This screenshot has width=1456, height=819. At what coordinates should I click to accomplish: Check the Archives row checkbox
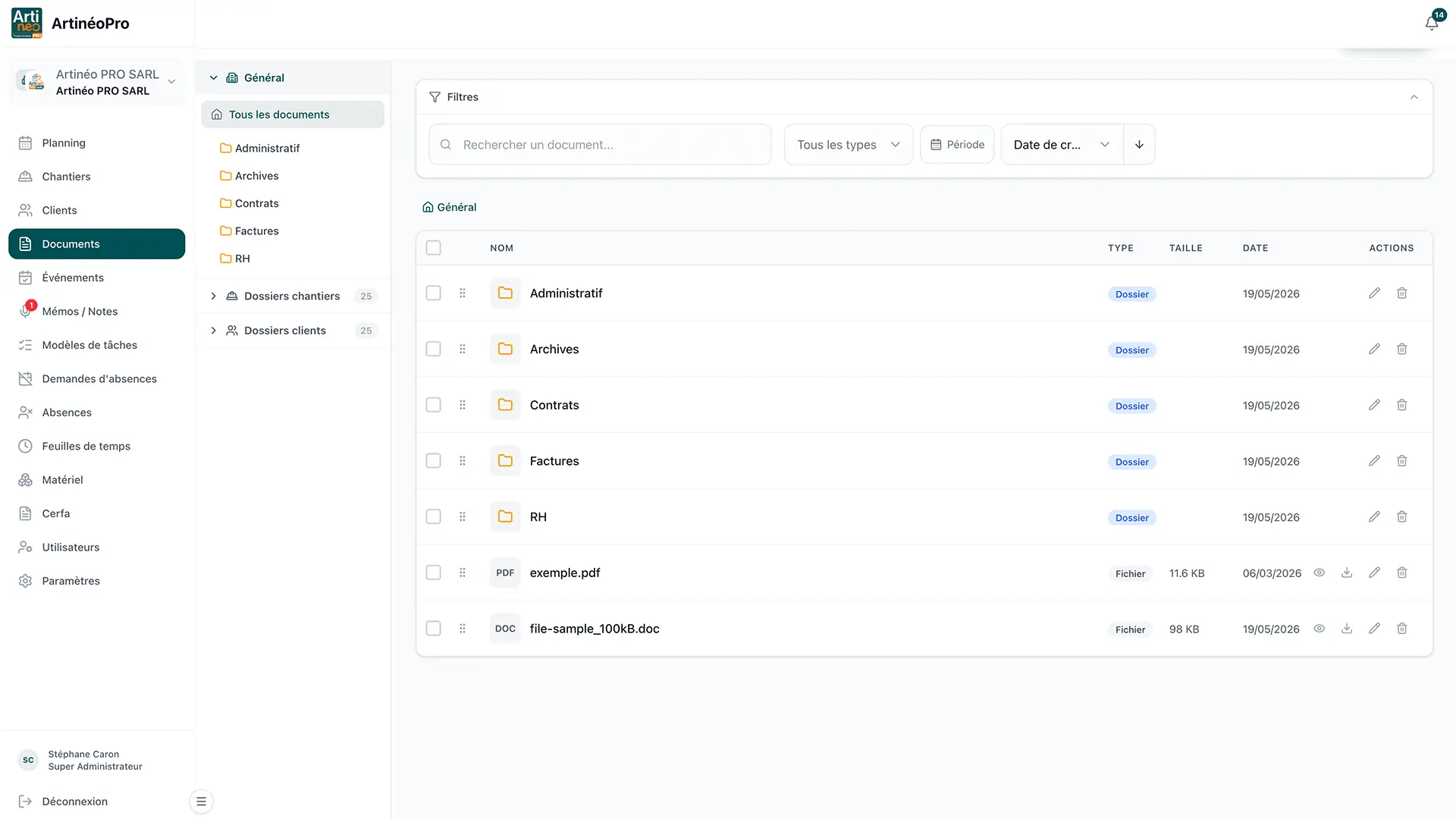pos(433,349)
